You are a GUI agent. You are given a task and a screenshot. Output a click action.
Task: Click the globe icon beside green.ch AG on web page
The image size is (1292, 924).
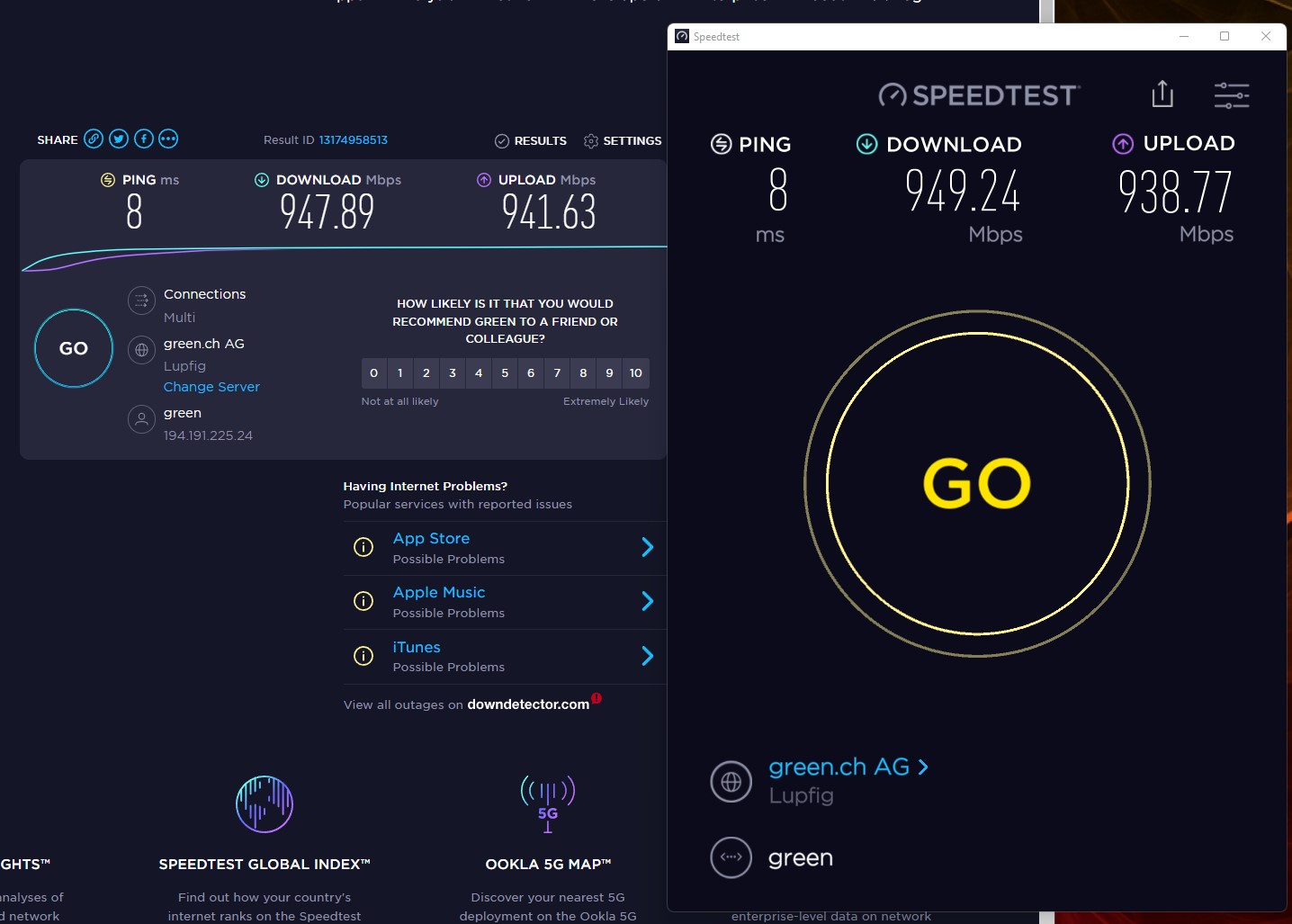(141, 350)
